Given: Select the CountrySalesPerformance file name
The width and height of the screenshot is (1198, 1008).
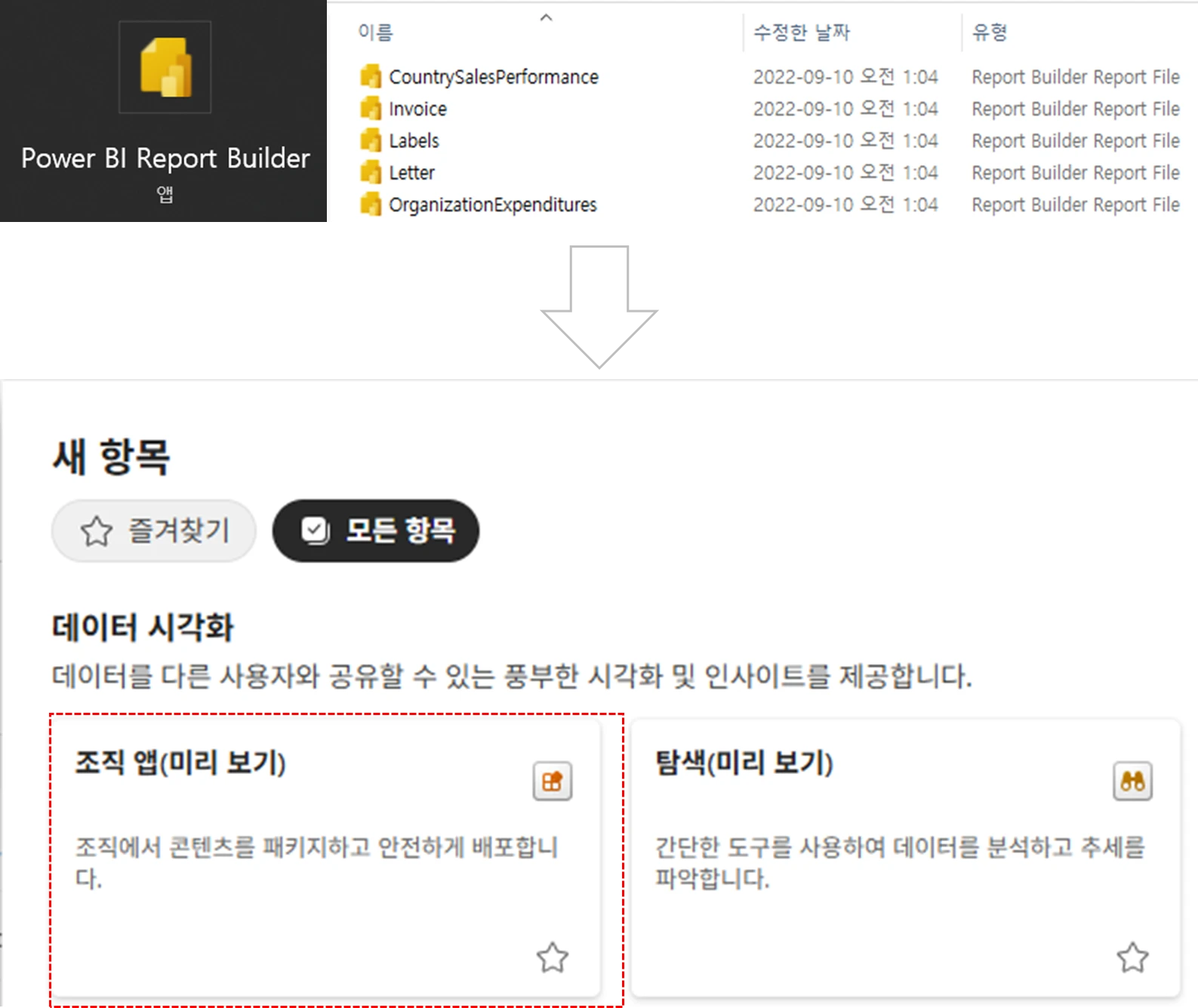Looking at the screenshot, I should 493,77.
